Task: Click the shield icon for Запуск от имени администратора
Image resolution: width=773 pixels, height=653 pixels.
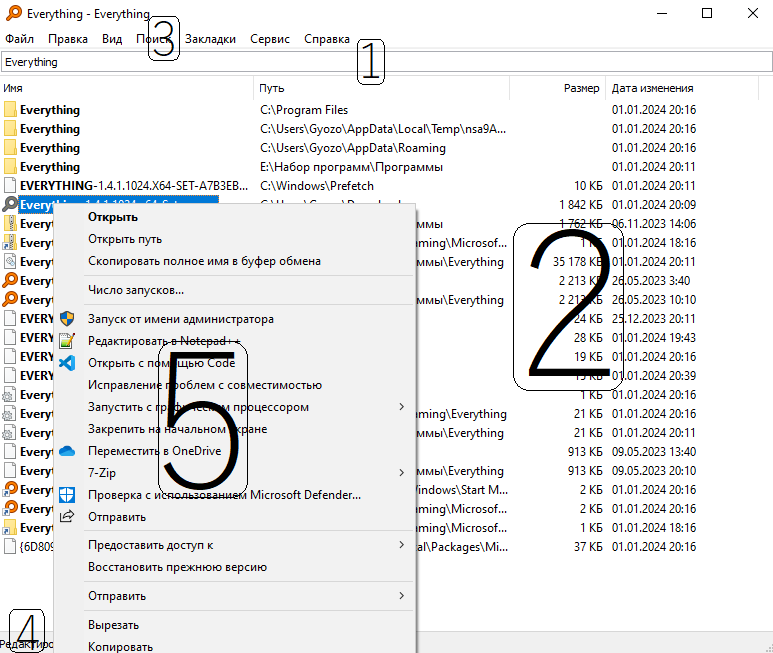Action: click(x=67, y=319)
